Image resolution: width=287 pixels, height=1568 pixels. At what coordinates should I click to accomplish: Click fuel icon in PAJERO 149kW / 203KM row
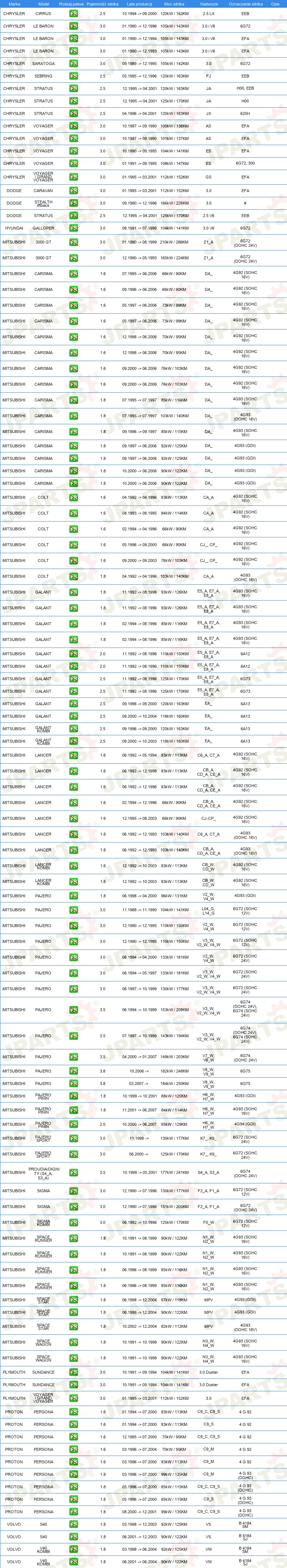(73, 1057)
